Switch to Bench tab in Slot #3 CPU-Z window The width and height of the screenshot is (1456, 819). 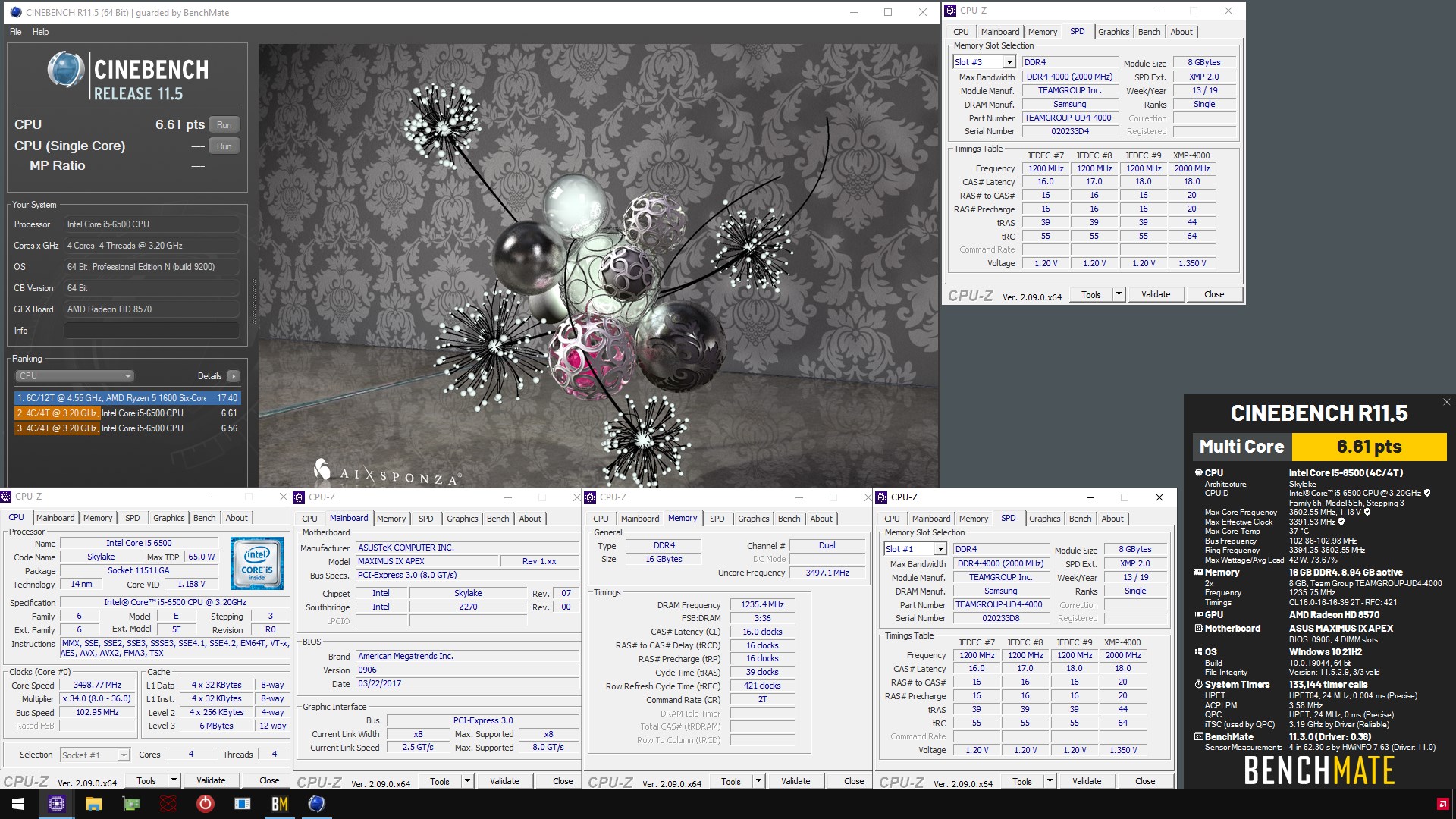pos(1149,32)
